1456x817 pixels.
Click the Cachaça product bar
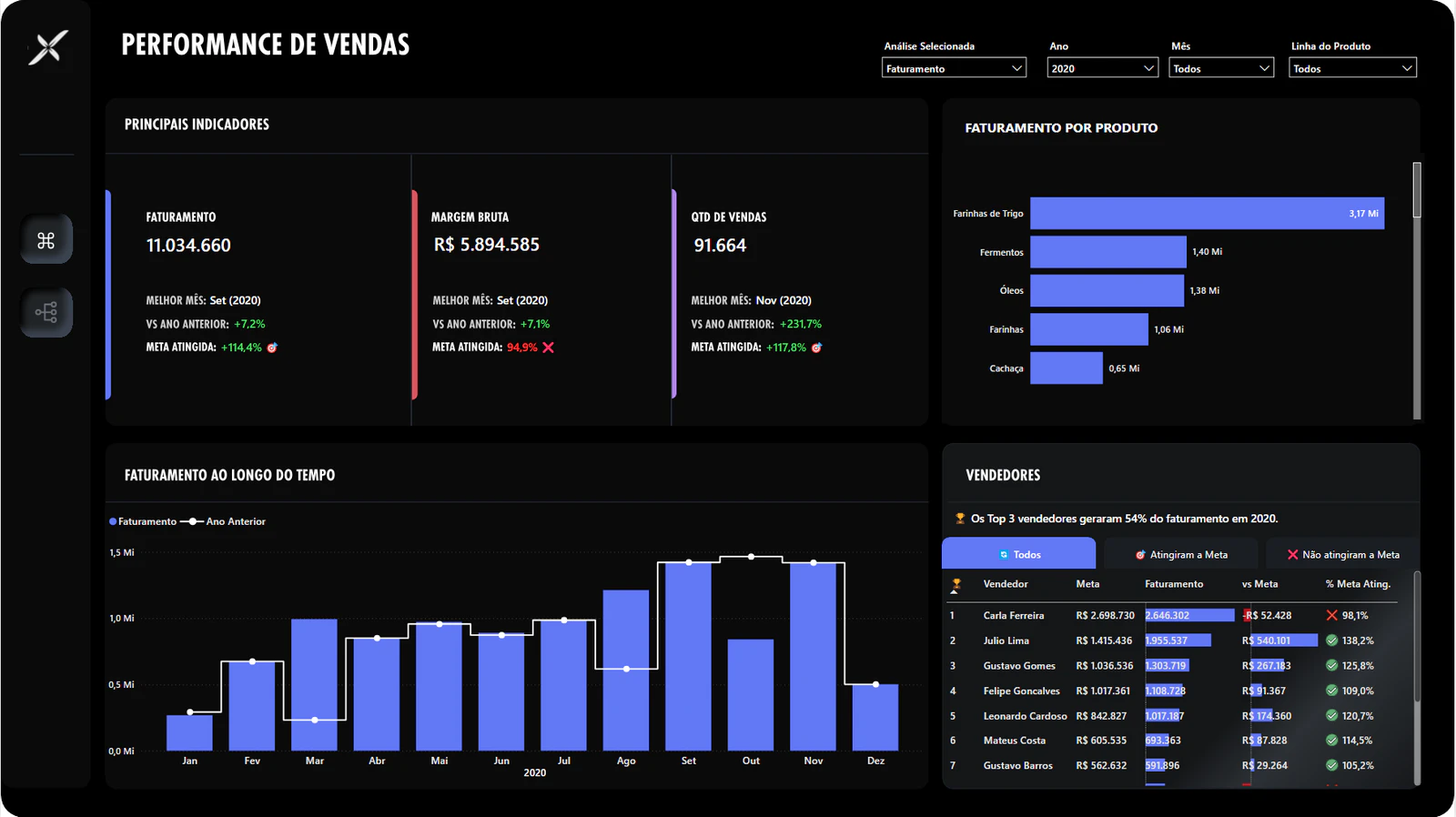1067,368
